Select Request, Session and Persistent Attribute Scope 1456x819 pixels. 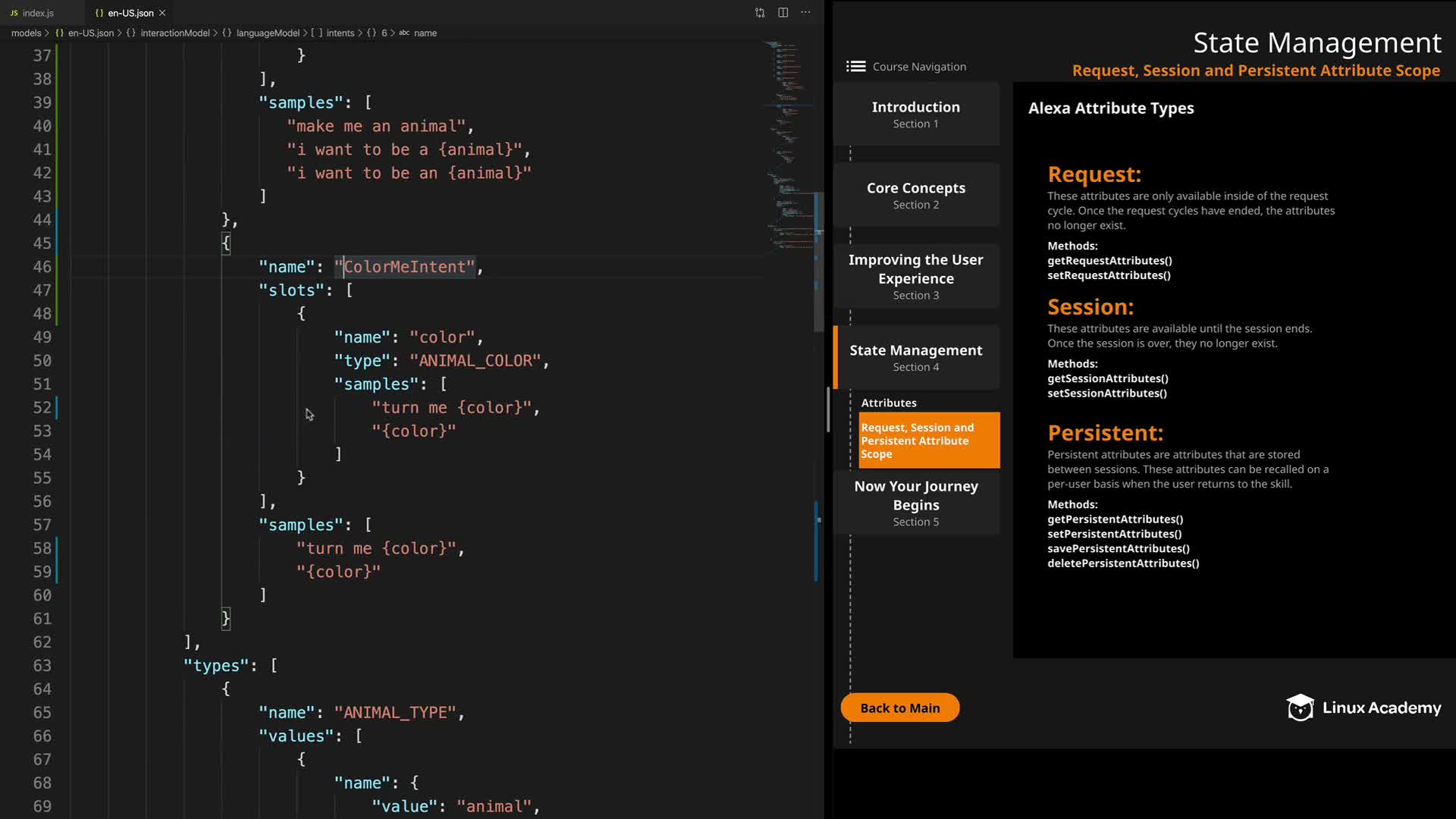[x=928, y=441]
